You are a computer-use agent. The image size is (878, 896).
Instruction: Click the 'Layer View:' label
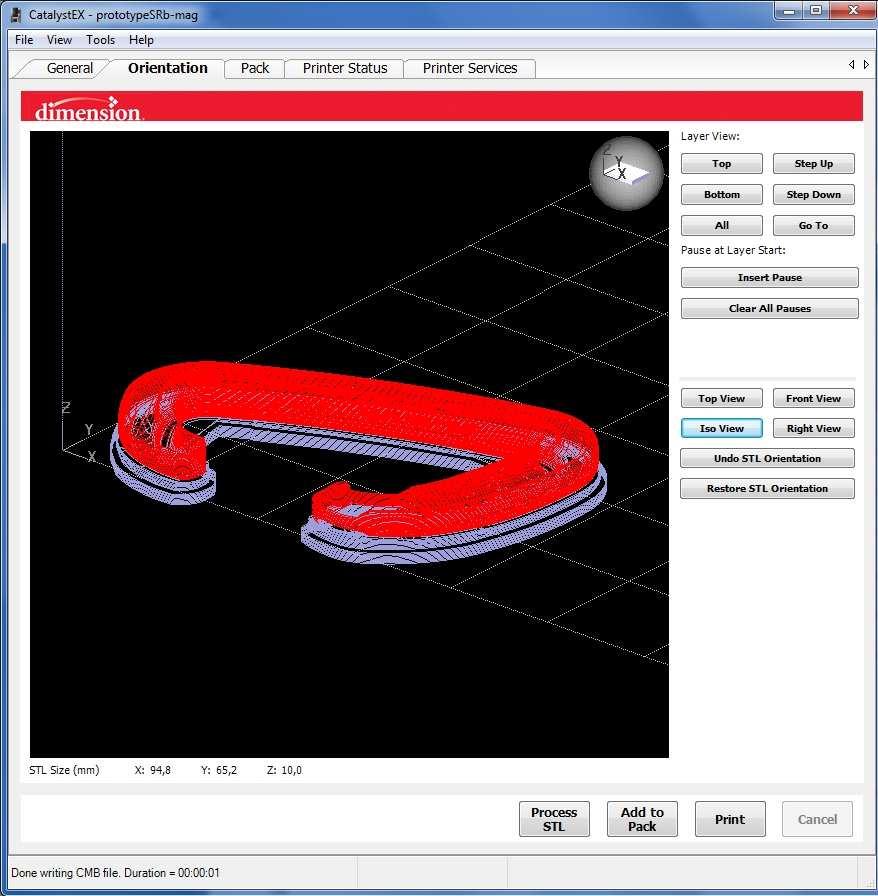[x=710, y=136]
